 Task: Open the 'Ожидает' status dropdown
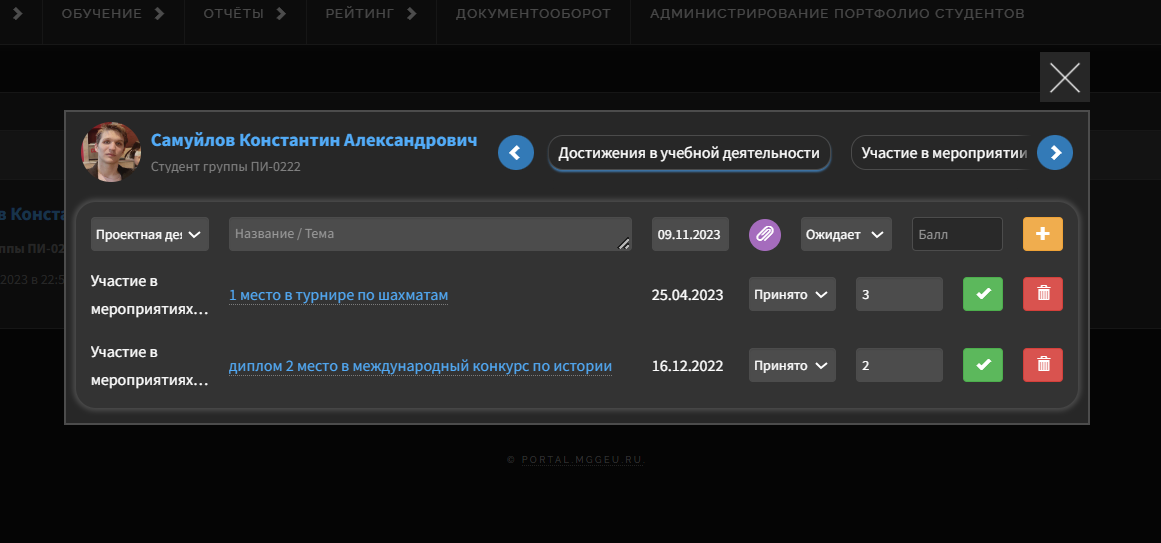(845, 234)
